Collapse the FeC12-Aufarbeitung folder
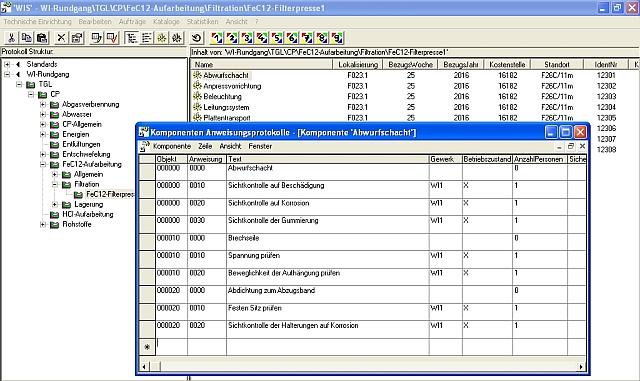 pos(43,164)
